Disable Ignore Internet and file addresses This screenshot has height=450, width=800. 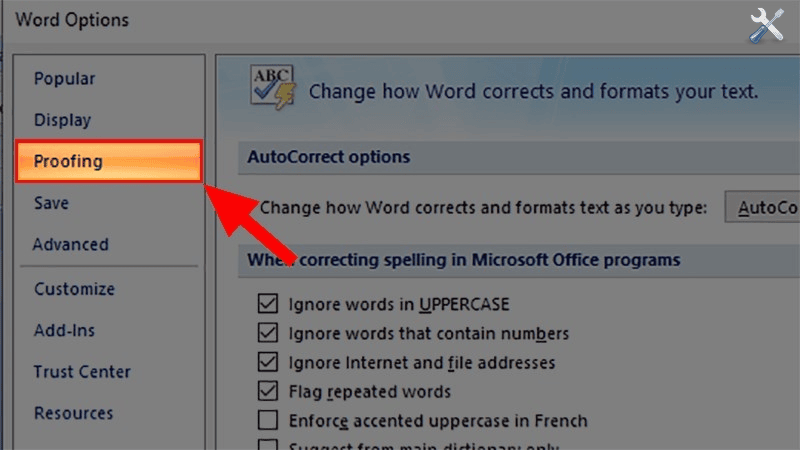coord(268,362)
